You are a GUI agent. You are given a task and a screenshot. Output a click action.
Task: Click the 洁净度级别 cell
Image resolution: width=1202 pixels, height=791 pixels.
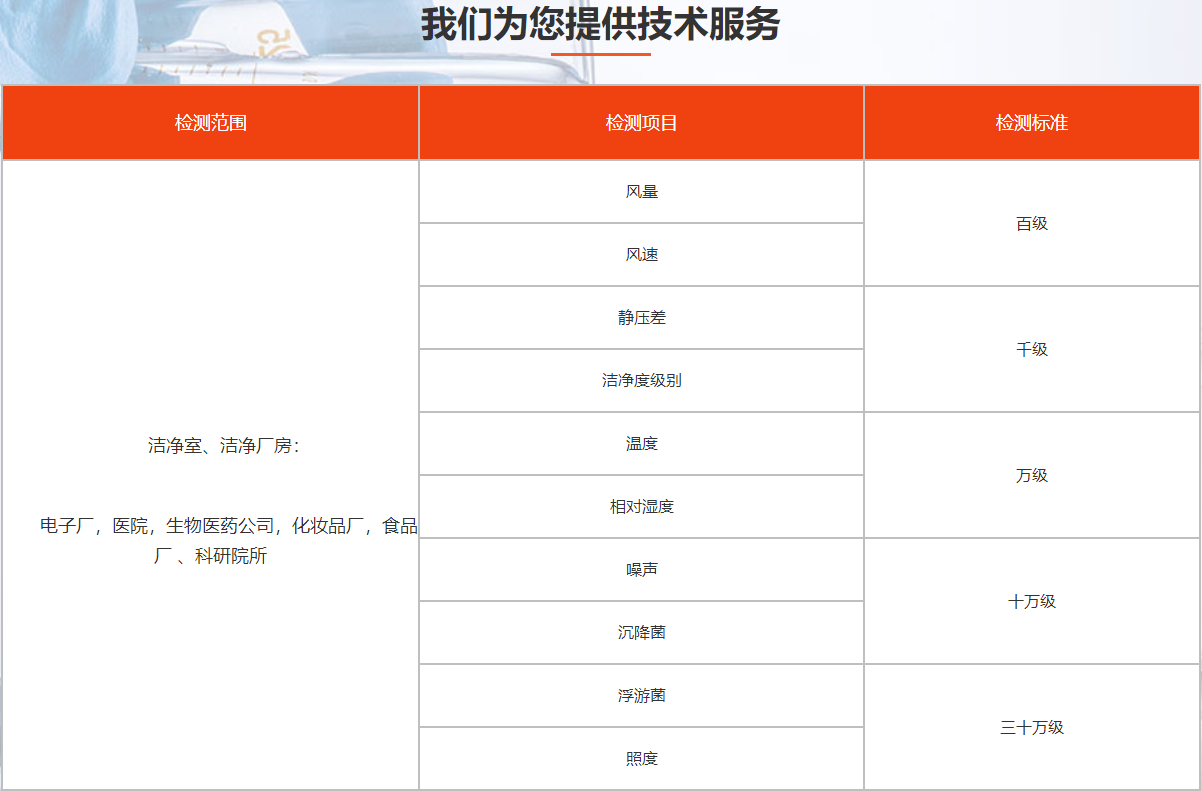(x=641, y=380)
